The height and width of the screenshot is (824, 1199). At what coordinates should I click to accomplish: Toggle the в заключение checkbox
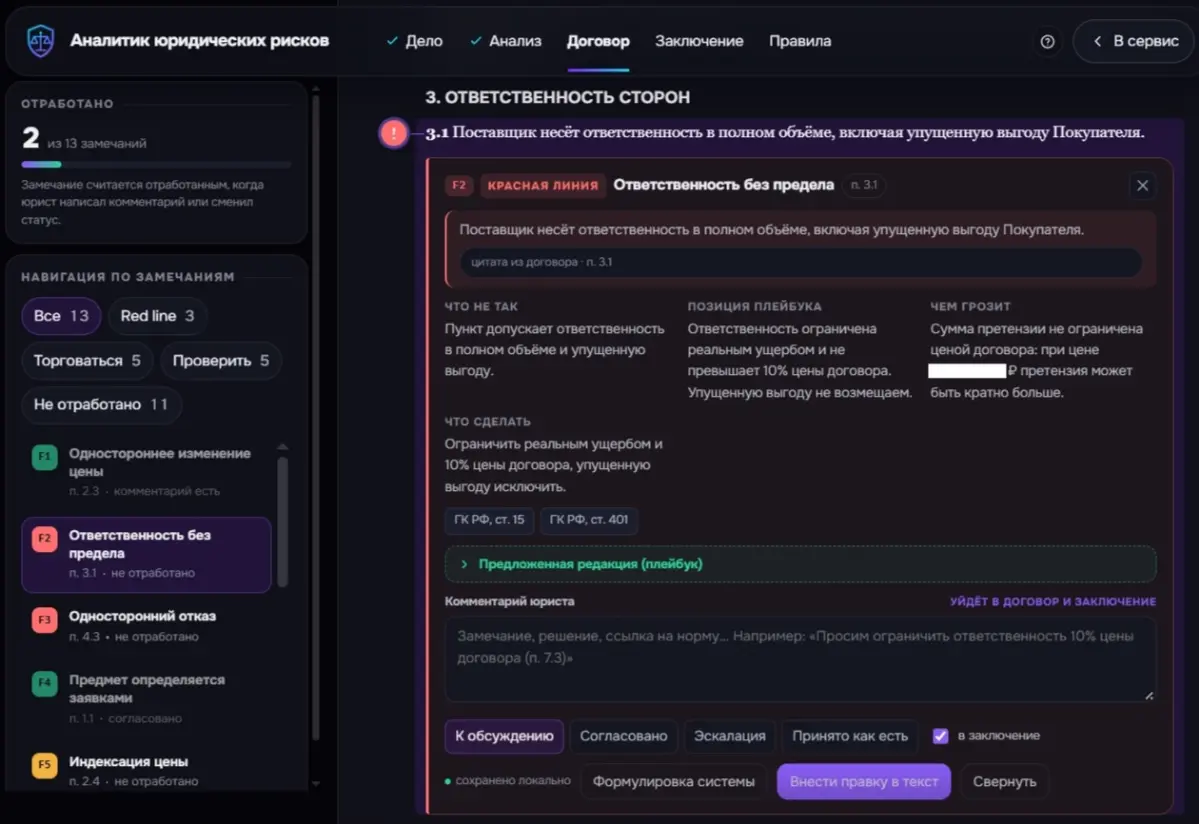click(x=941, y=736)
